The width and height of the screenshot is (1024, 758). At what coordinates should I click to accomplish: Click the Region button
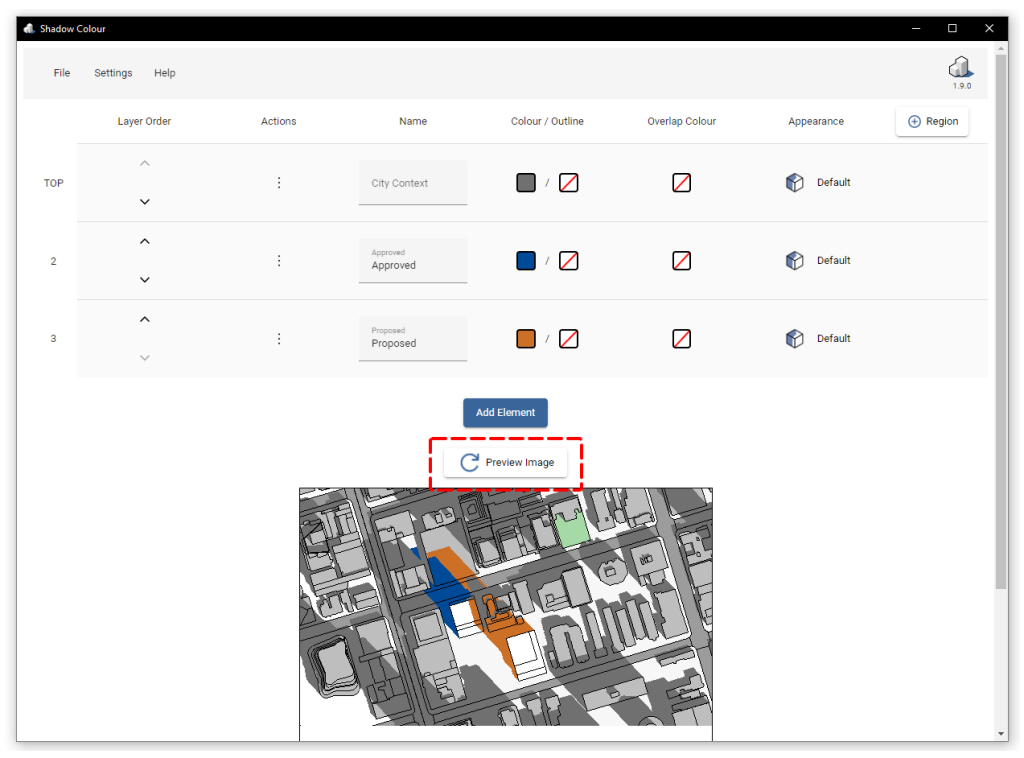coord(931,121)
